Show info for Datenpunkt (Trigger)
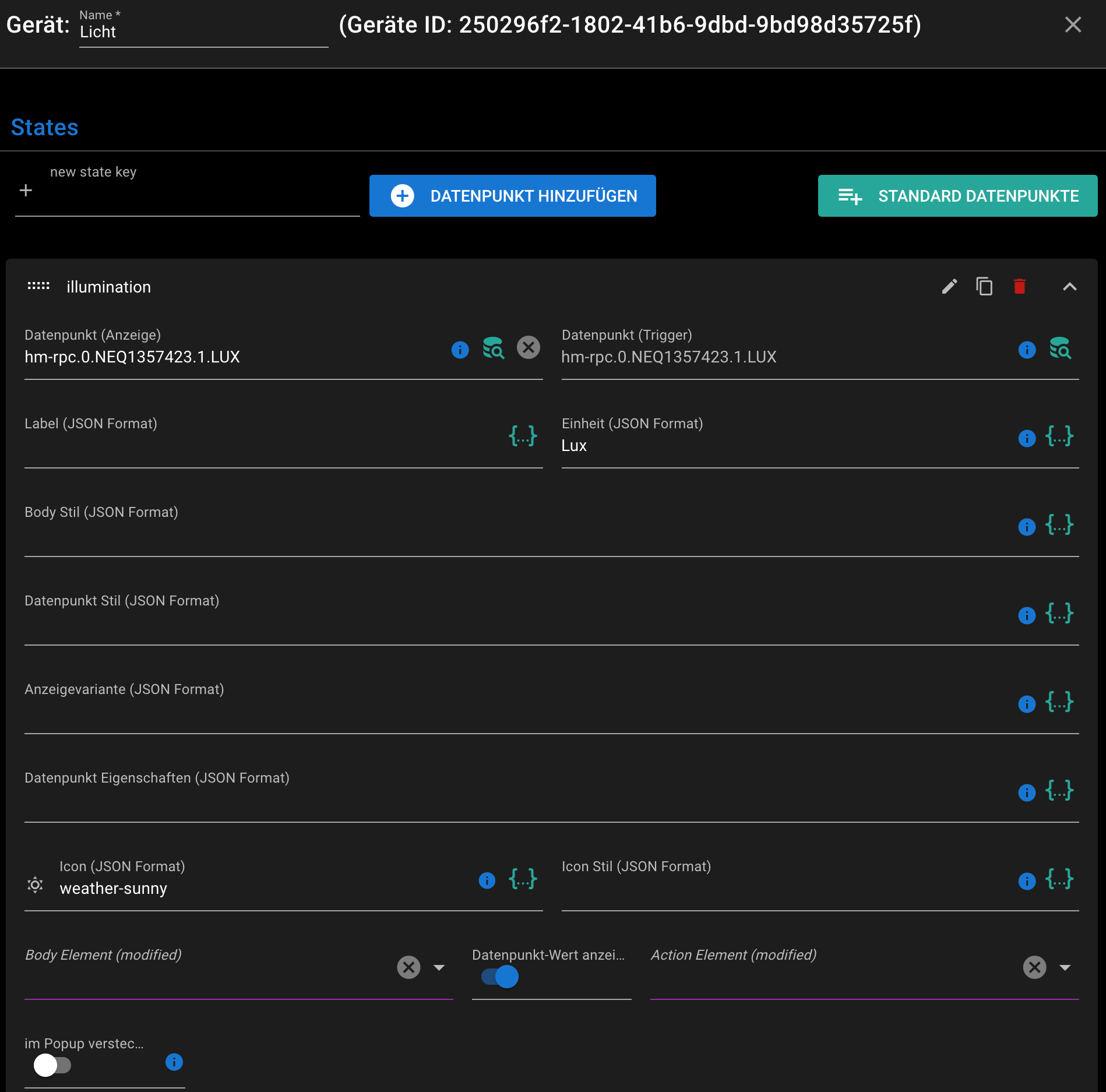Screen dimensions: 1106x1092 (1027, 350)
